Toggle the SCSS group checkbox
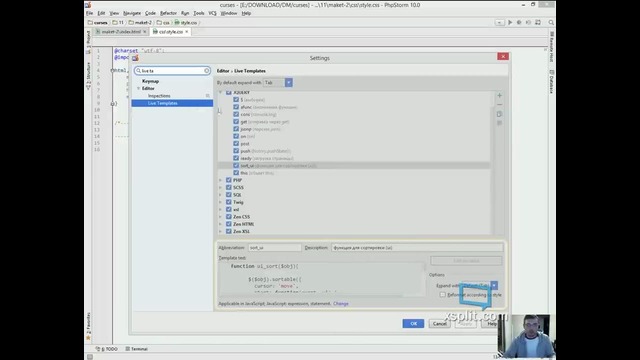Viewport: 640px width, 360px height. click(229, 187)
